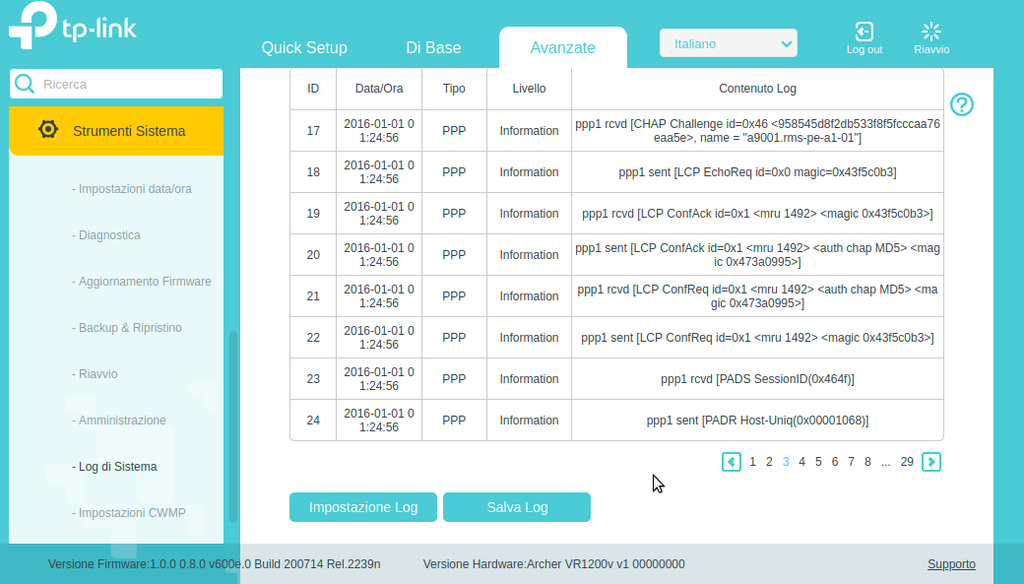Click the Strumenti Sistema gear icon
The height and width of the screenshot is (584, 1024).
point(48,130)
